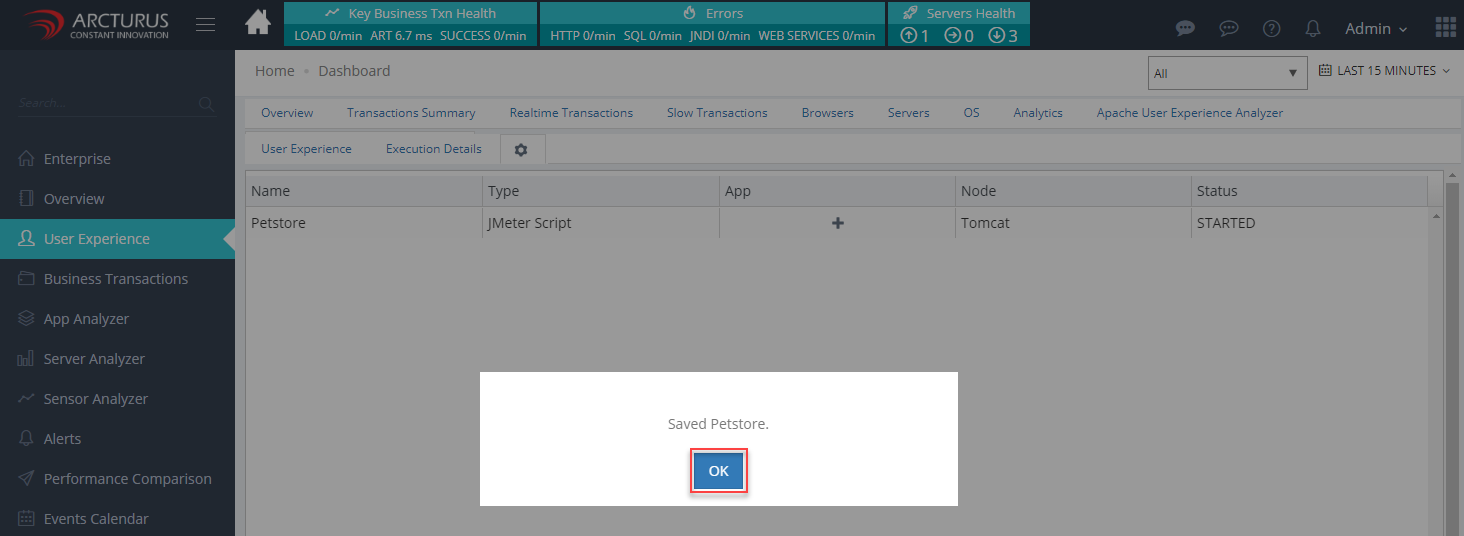Click inside the sidebar Search field
Viewport: 1464px width, 536px height.
pos(105,103)
